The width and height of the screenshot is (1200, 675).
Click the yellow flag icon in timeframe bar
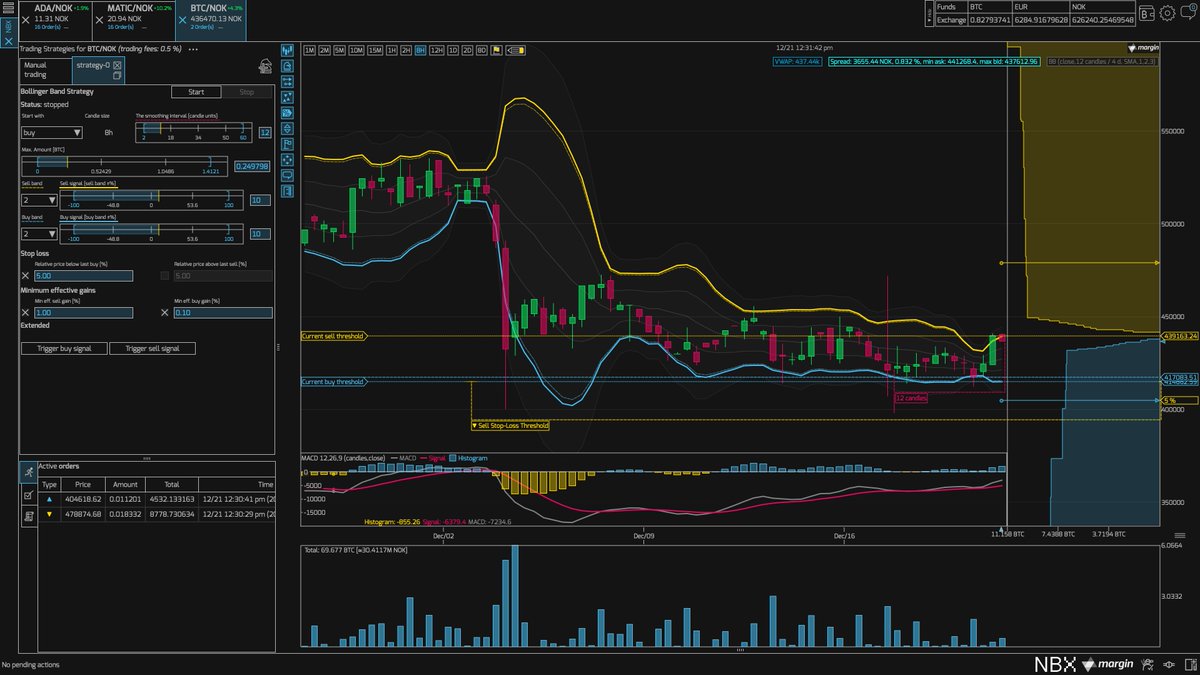tap(495, 49)
